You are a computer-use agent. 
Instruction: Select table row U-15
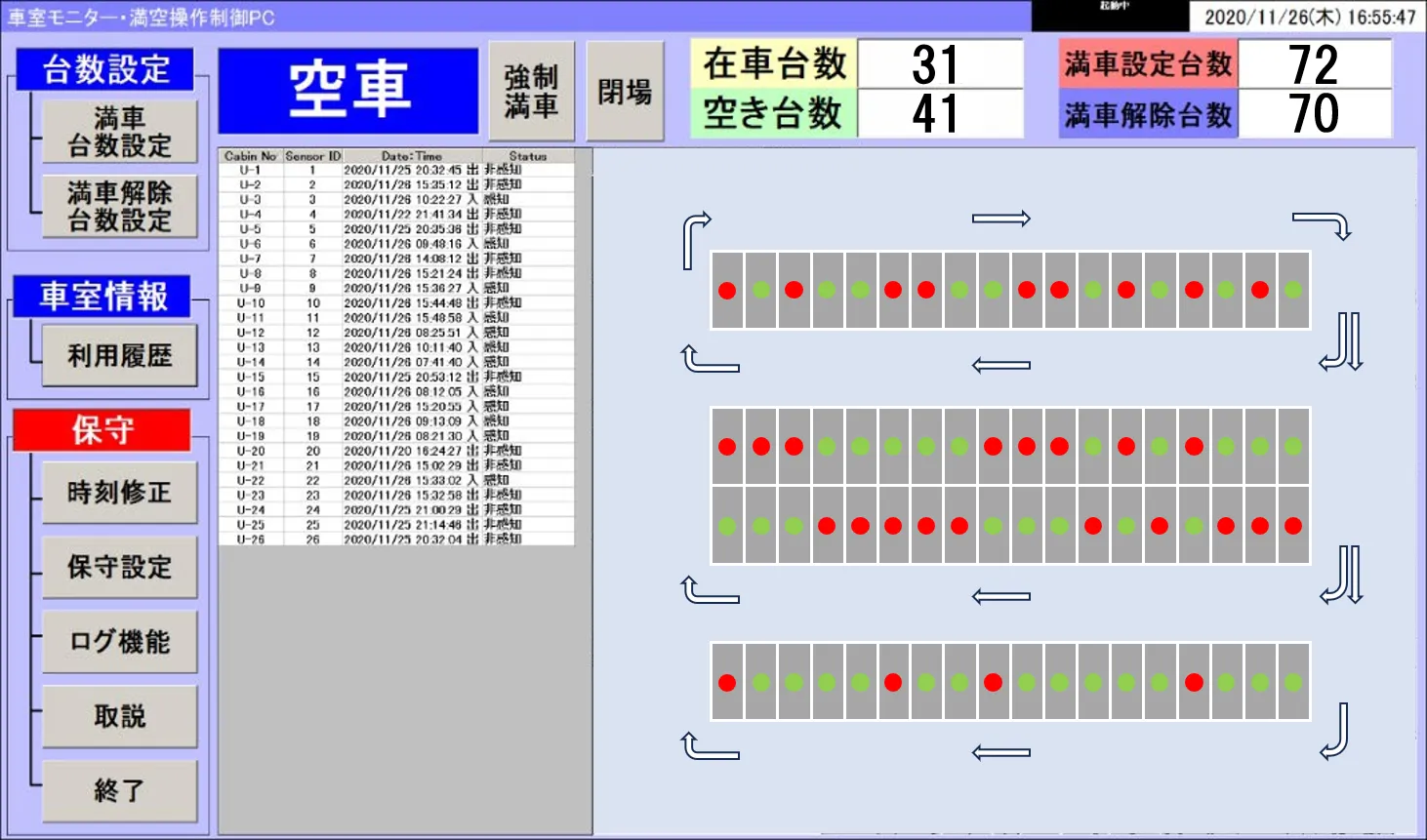396,377
